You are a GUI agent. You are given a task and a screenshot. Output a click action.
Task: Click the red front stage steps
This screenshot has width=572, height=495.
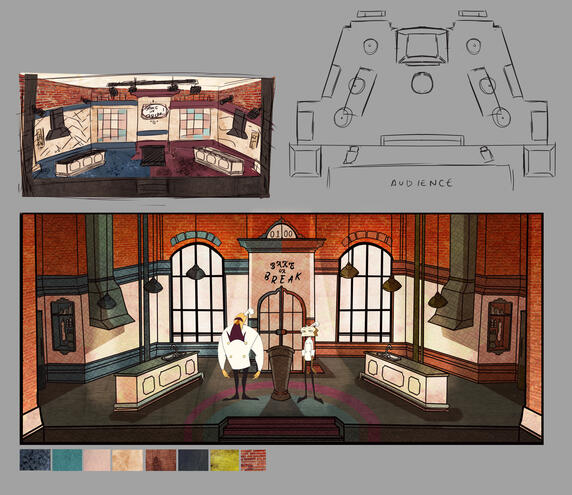pos(281,428)
